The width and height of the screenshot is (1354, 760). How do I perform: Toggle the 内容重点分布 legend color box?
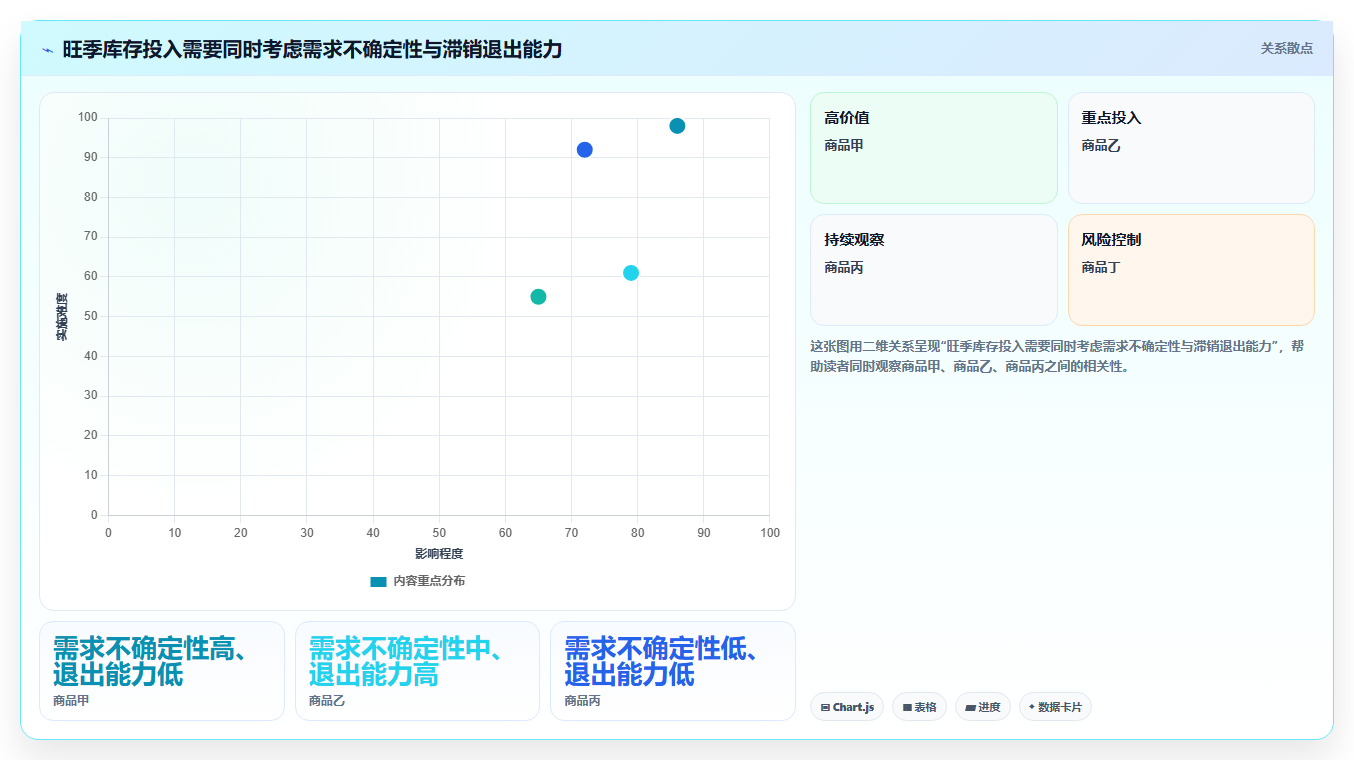coord(378,581)
